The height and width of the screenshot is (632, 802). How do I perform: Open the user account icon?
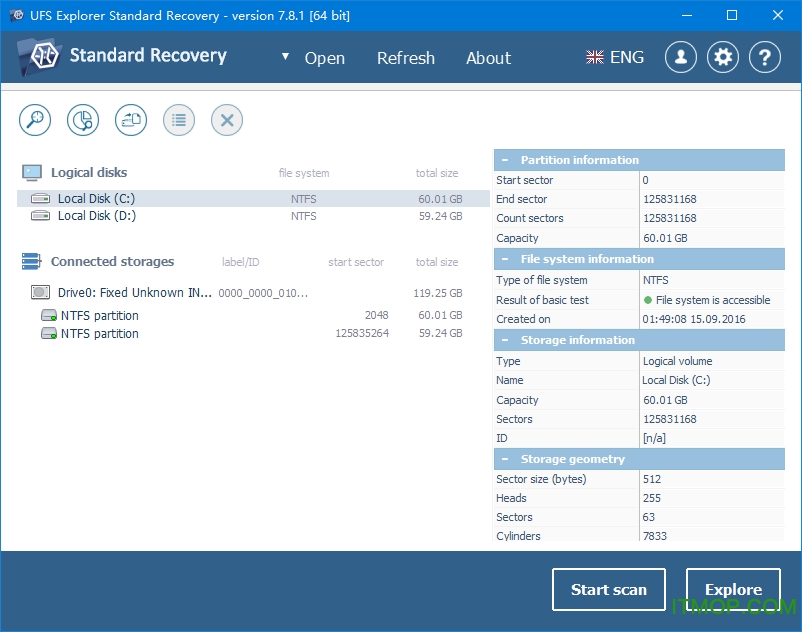tap(681, 57)
